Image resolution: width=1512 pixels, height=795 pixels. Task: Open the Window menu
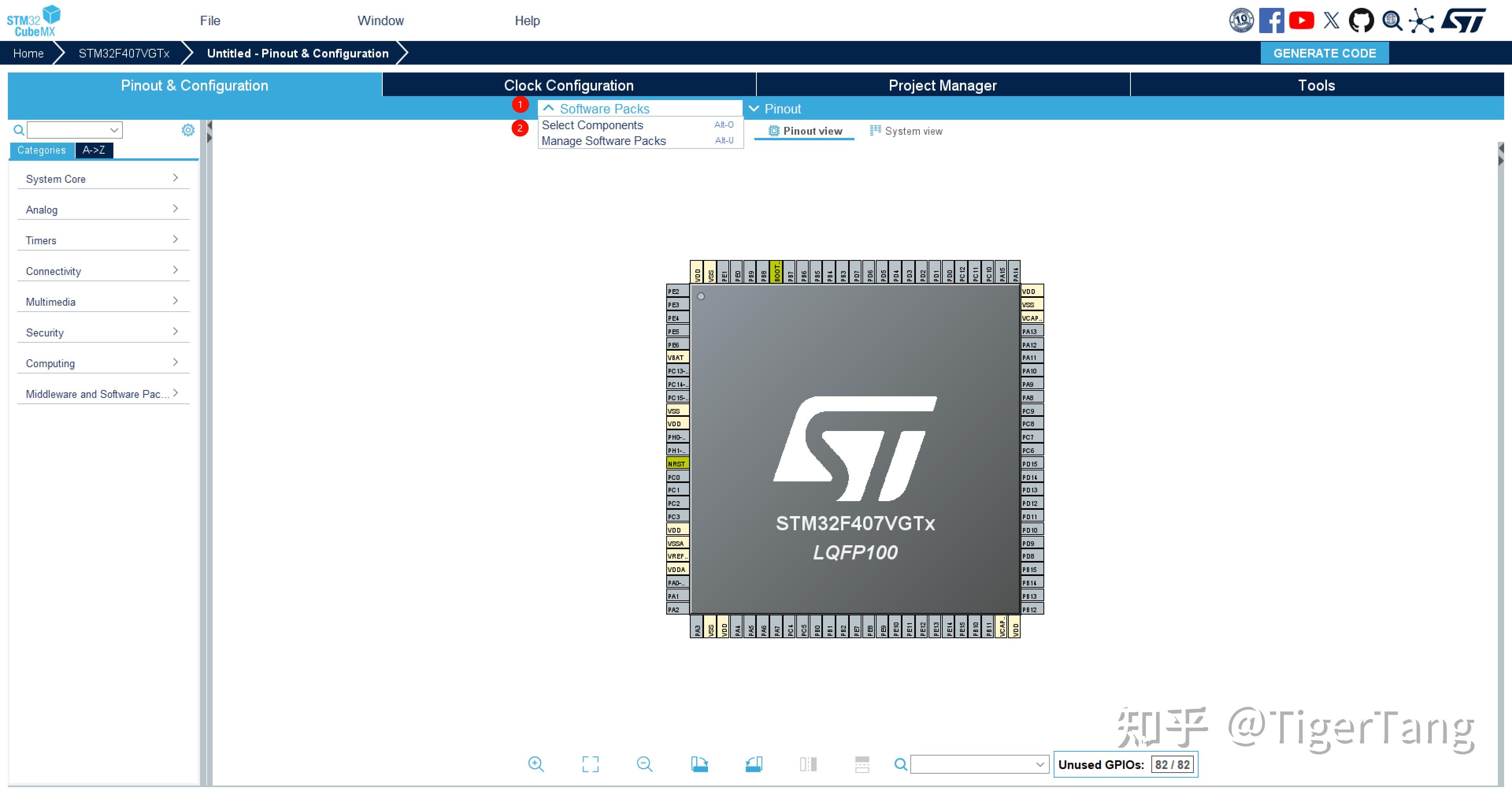(x=380, y=20)
